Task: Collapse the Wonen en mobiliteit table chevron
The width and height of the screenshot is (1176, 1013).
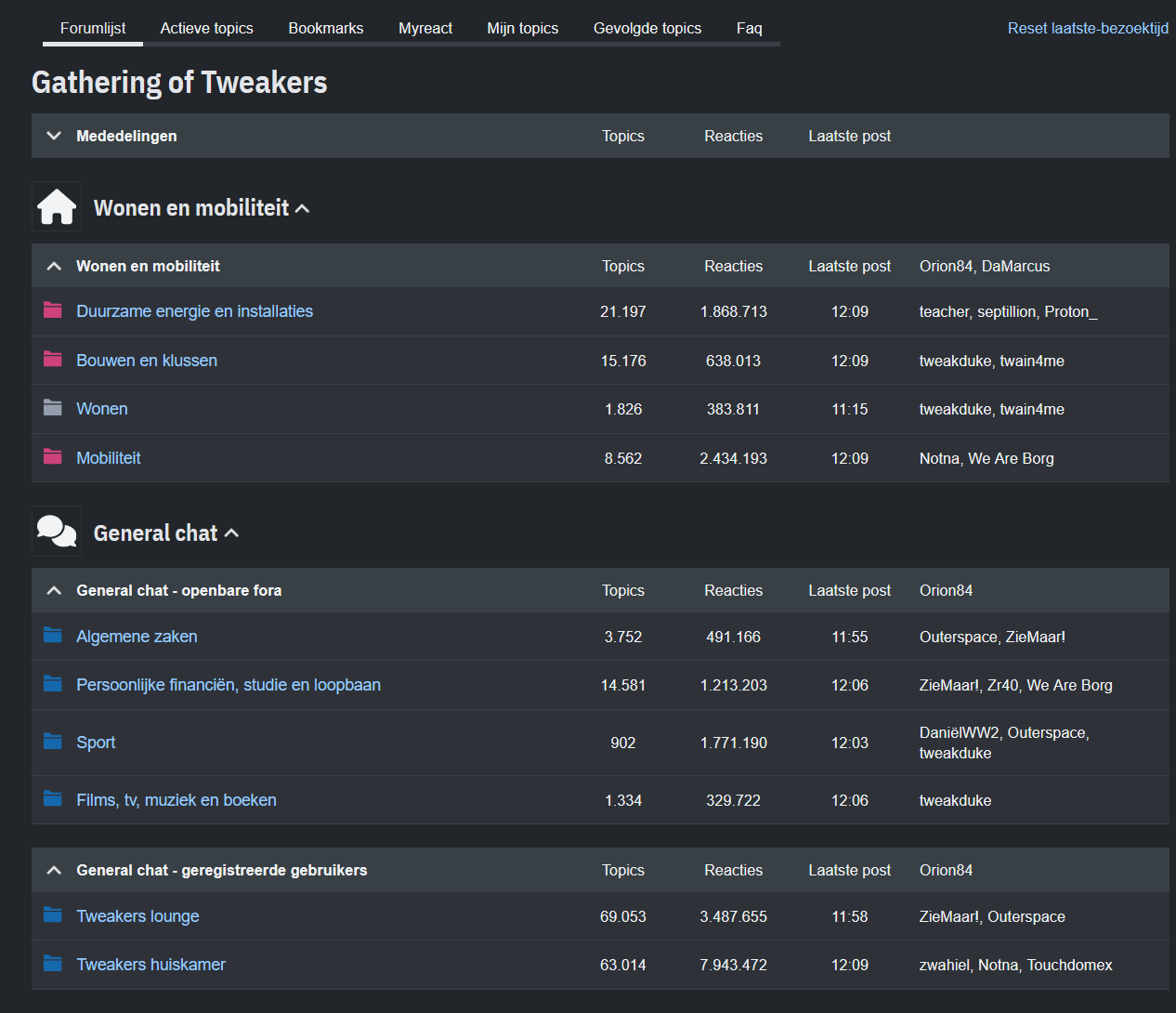Action: (x=54, y=266)
